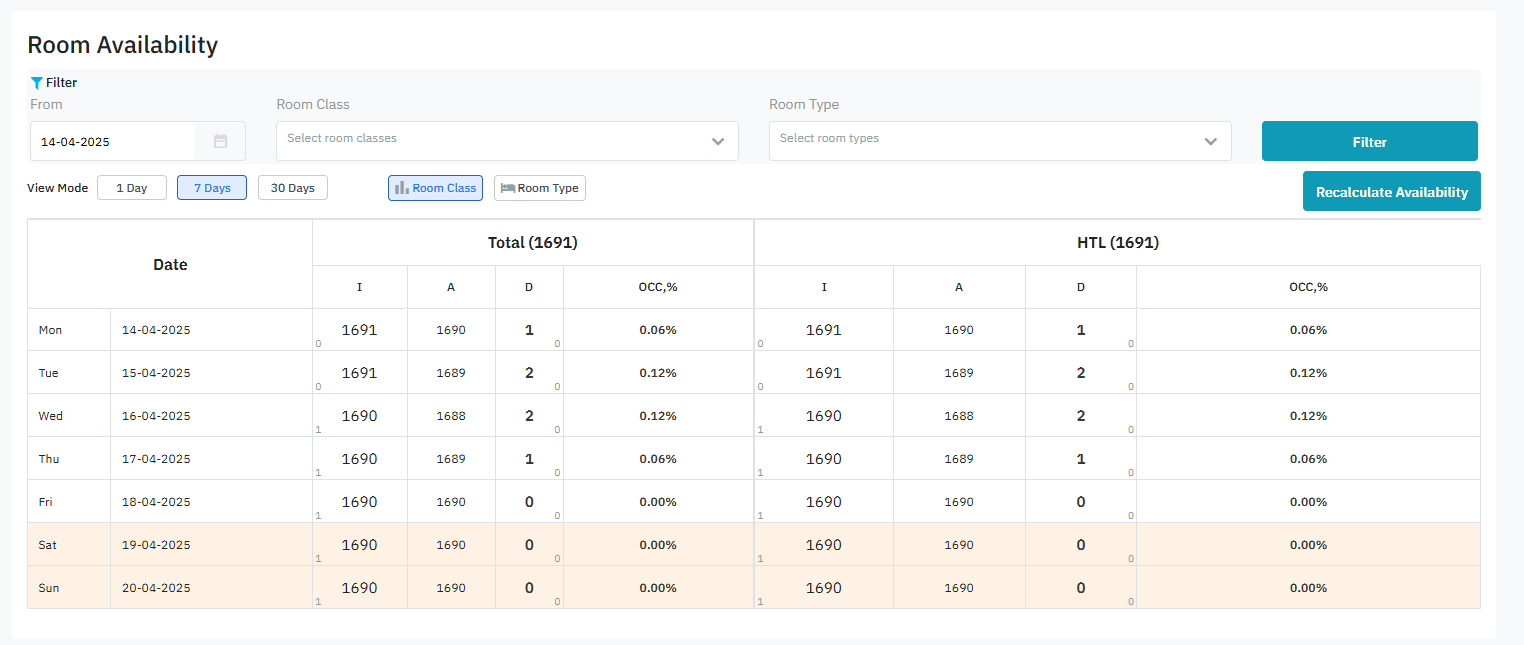Open the calendar date picker icon

point(221,142)
